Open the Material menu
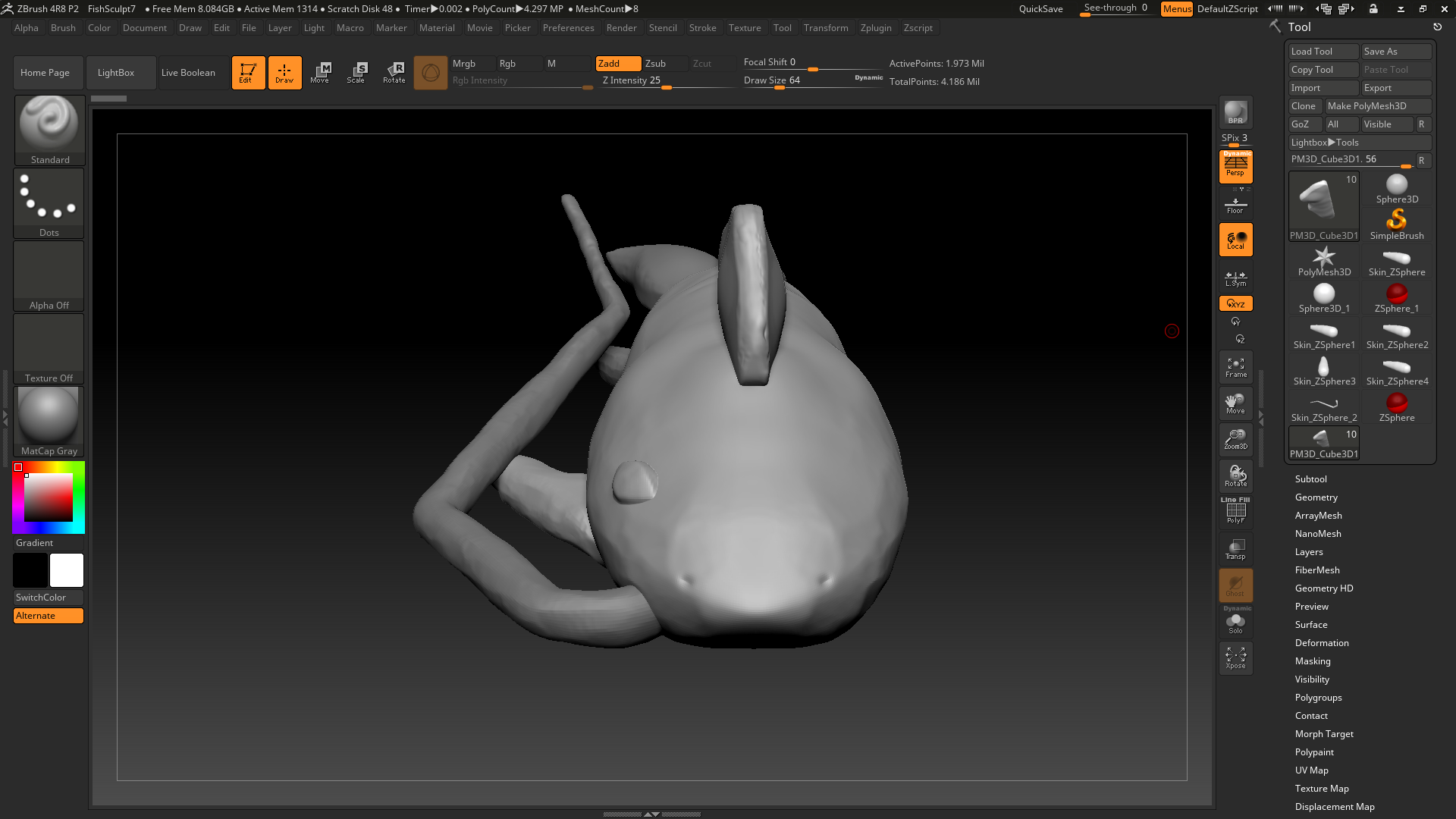This screenshot has width=1456, height=819. point(437,28)
